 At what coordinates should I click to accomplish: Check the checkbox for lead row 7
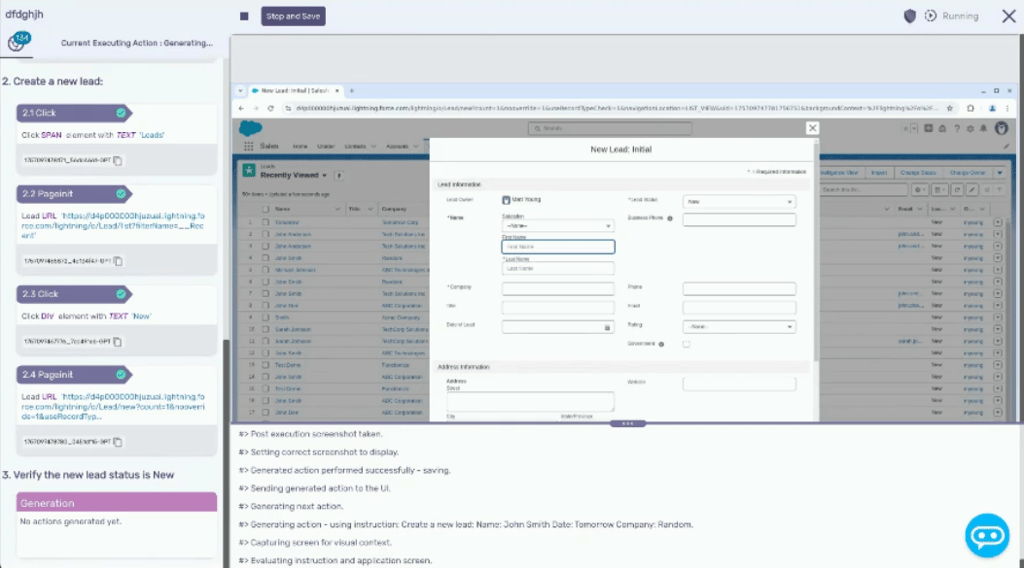(265, 294)
